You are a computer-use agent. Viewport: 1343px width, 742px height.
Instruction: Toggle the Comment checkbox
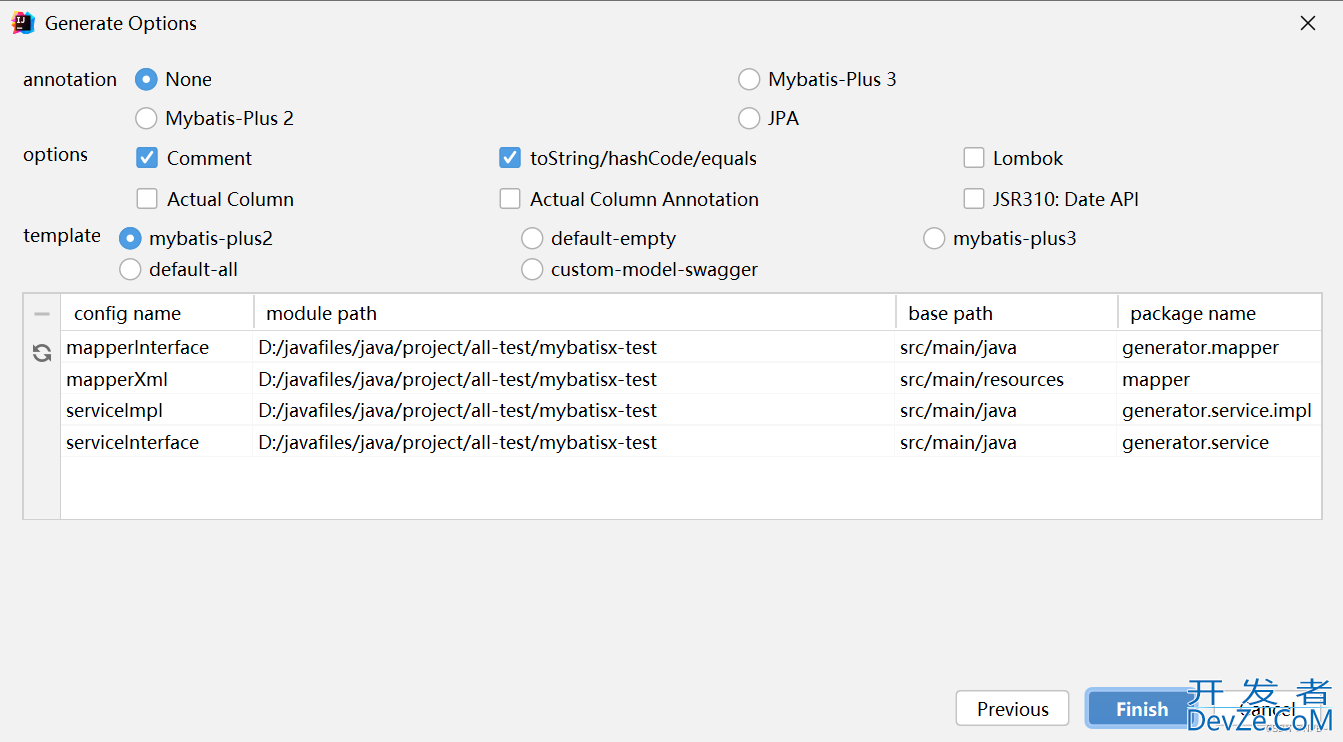(x=147, y=158)
